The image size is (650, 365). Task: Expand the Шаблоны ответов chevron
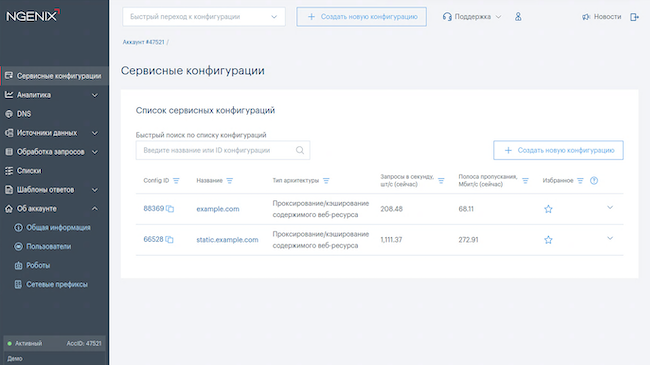point(95,190)
